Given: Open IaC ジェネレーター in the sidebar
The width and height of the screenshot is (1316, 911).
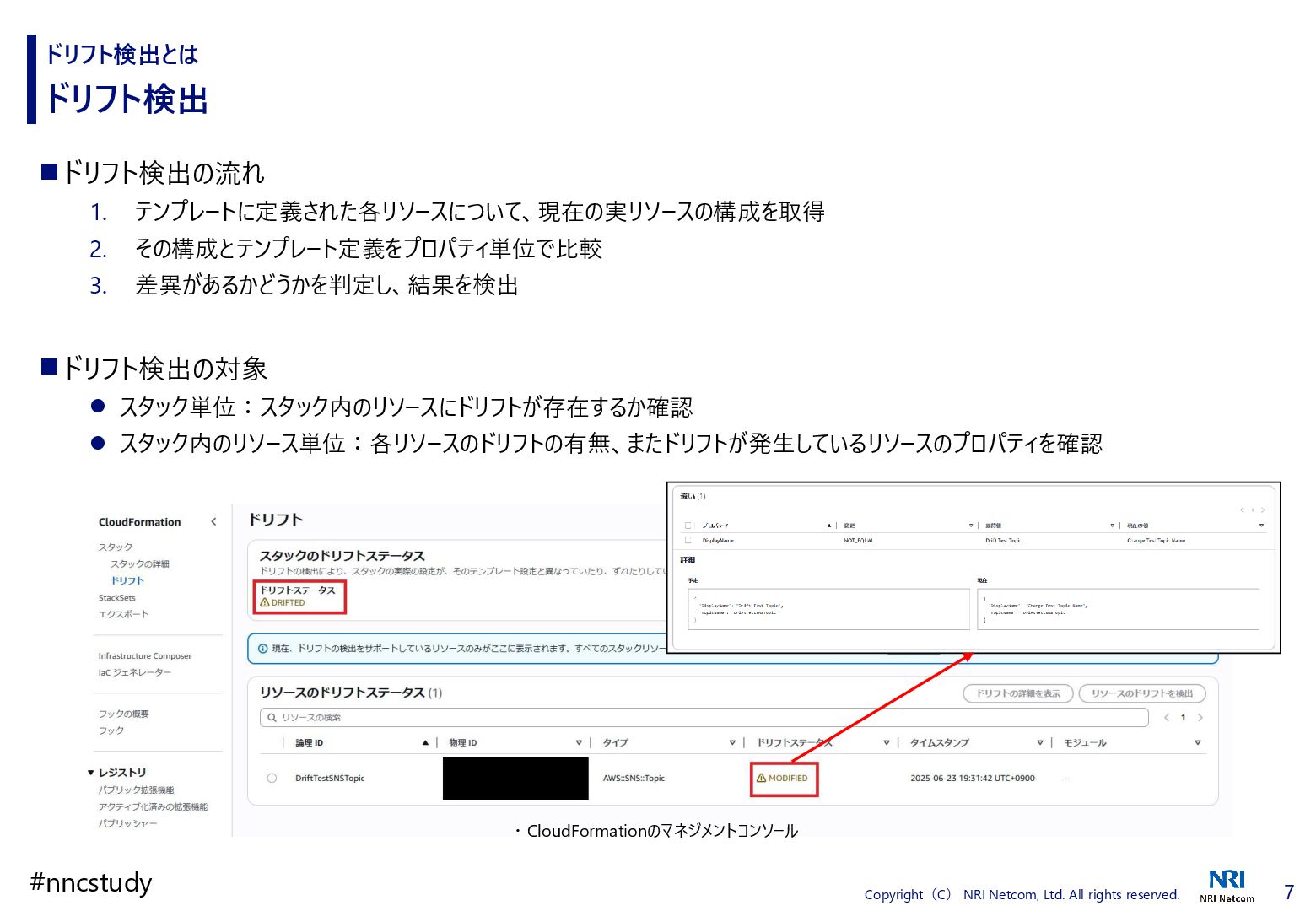Looking at the screenshot, I should coord(135,673).
